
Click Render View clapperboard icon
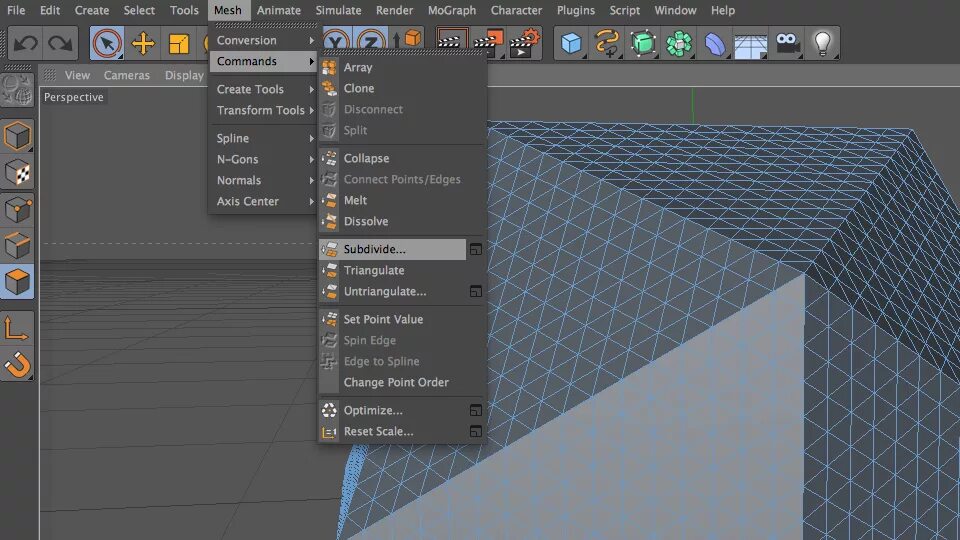tap(452, 43)
